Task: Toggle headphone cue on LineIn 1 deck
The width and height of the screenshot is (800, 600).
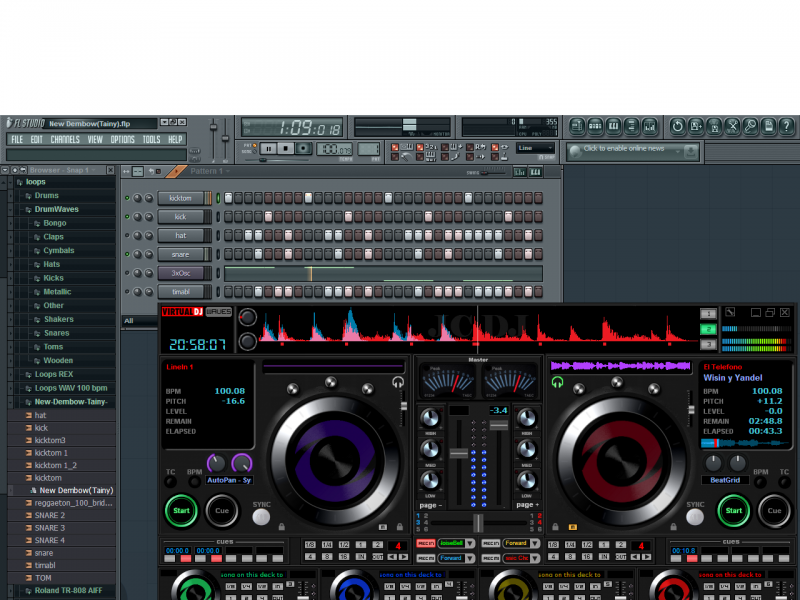Action: tap(398, 382)
